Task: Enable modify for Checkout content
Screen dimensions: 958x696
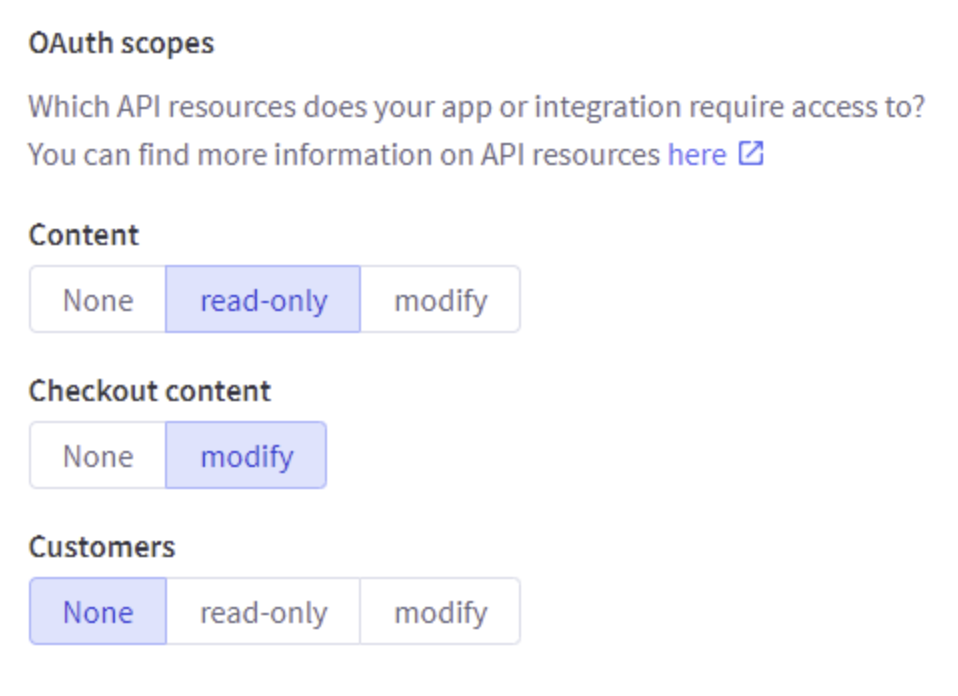Action: 246,455
